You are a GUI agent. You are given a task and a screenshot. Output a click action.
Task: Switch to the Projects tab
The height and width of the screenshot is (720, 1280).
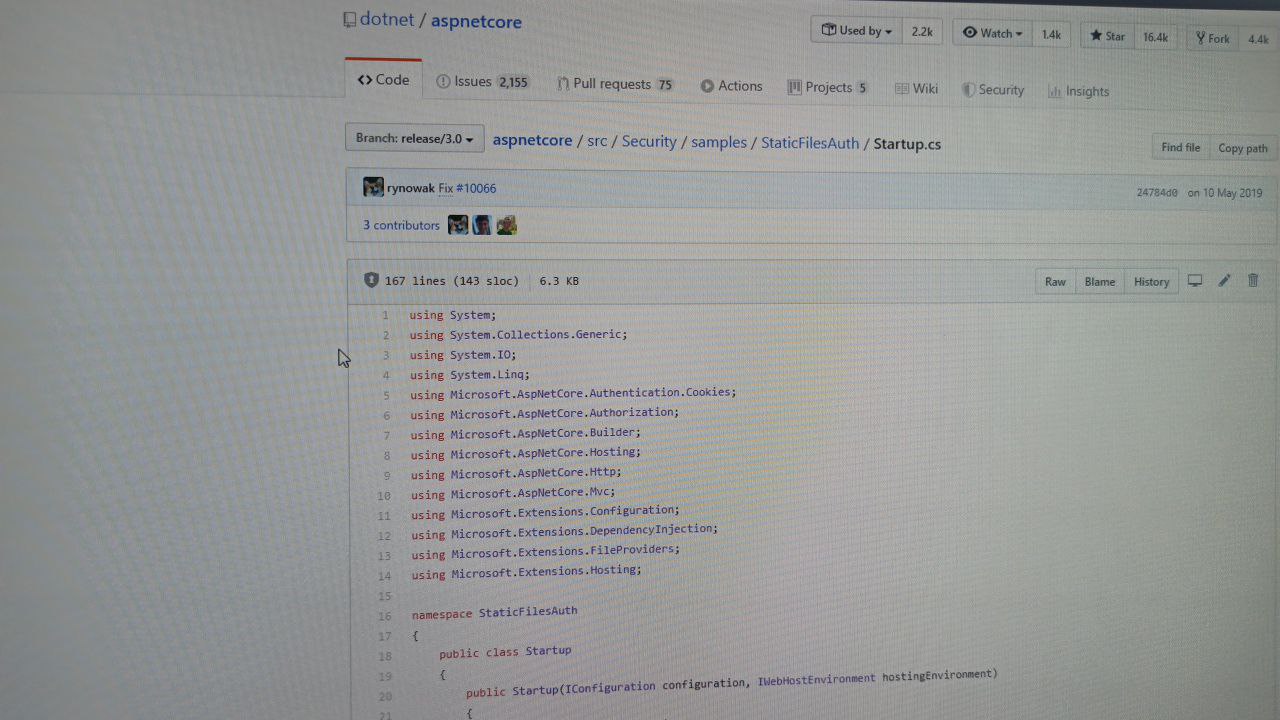coord(827,87)
